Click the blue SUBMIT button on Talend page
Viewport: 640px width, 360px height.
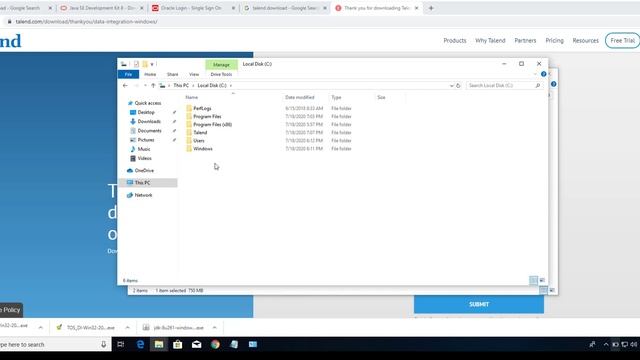click(479, 304)
